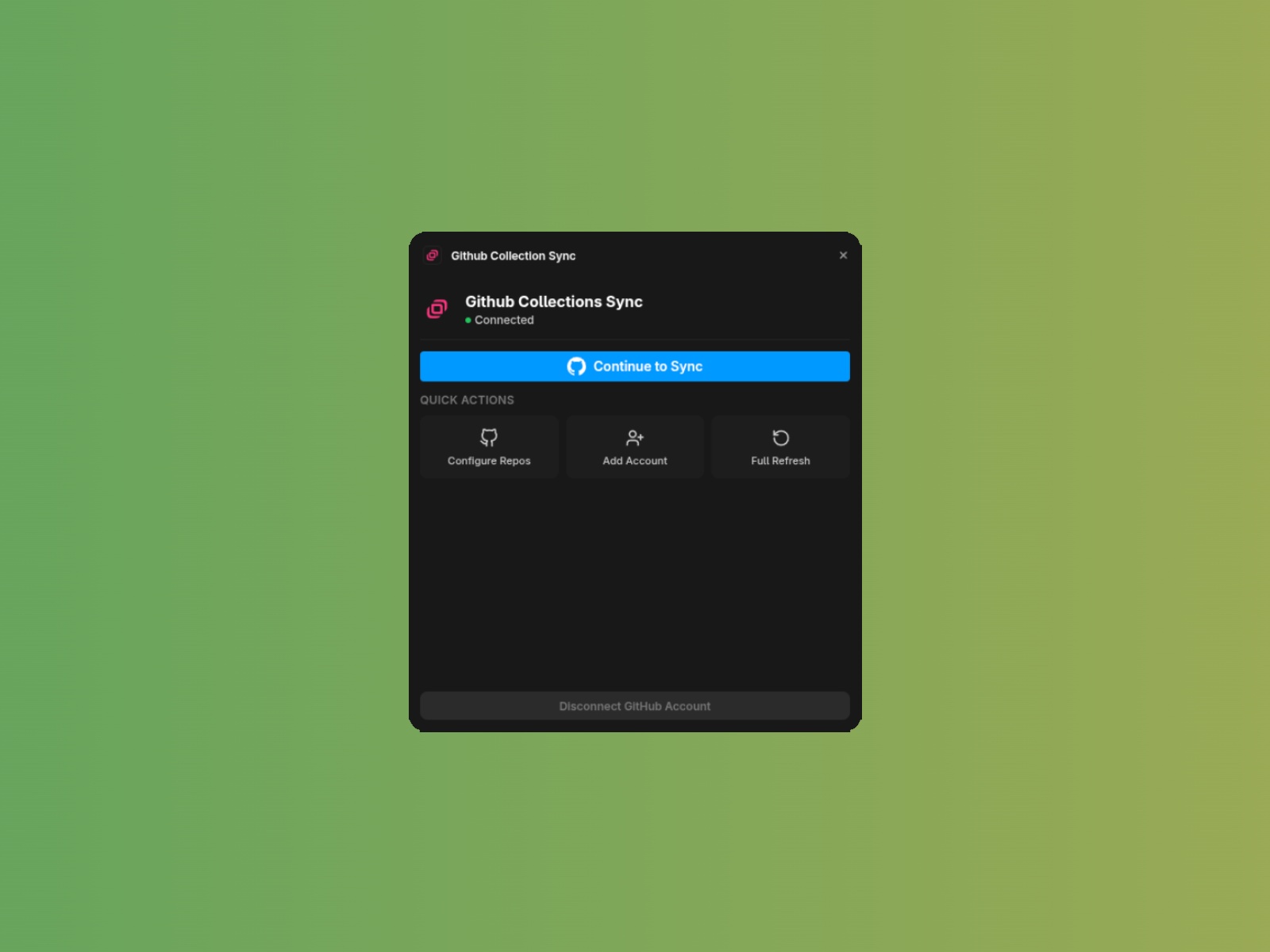
Task: Click the pink Github Collections Sync logo icon
Action: pyautogui.click(x=437, y=309)
